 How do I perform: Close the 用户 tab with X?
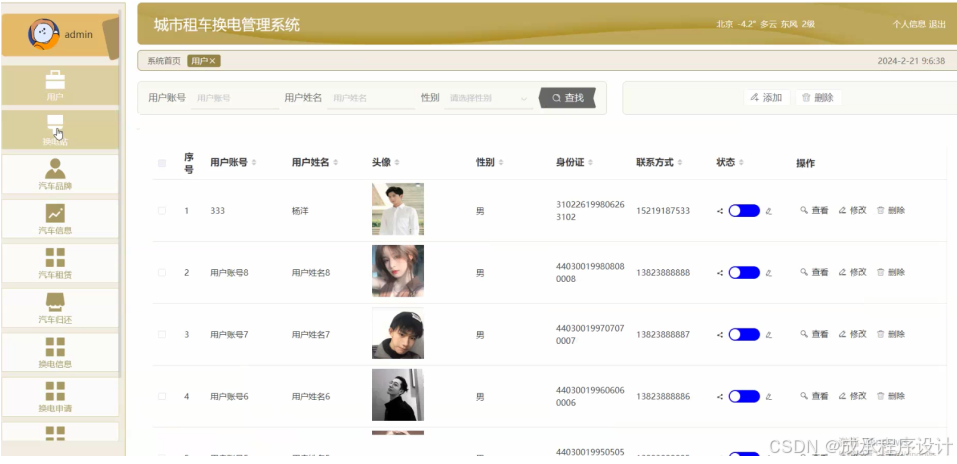tap(212, 61)
